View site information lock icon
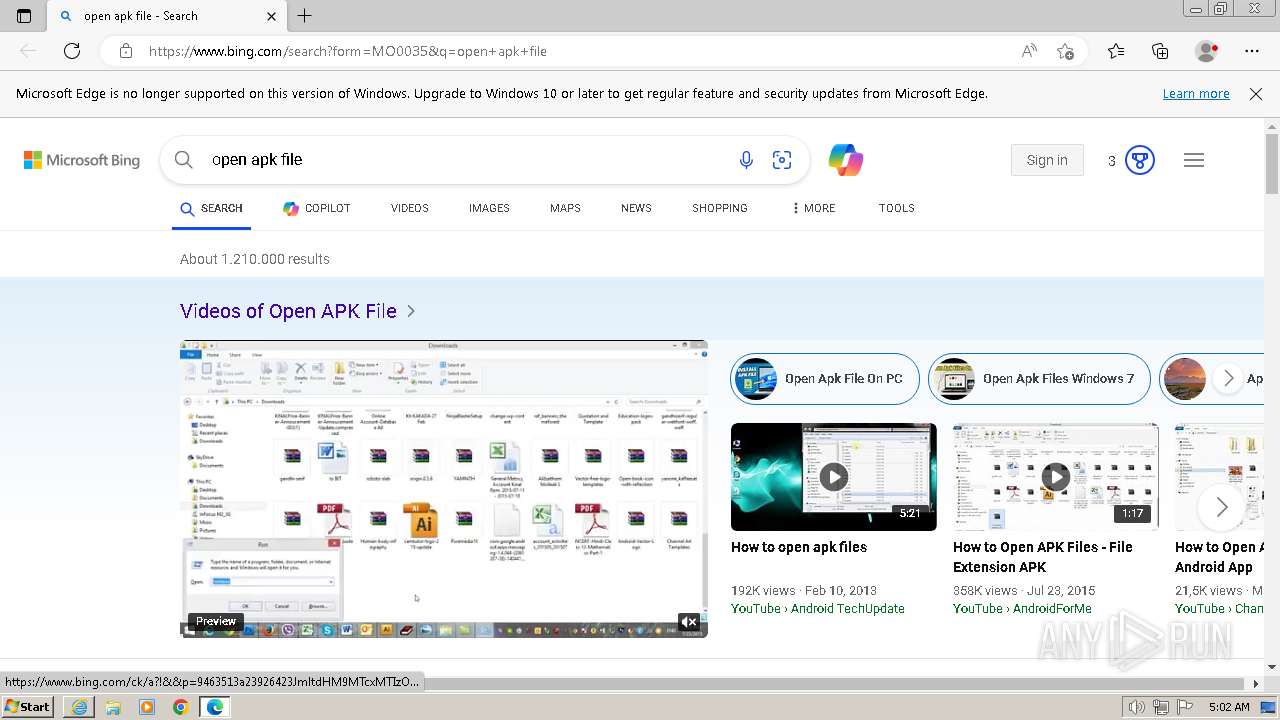This screenshot has width=1280, height=720. [x=125, y=51]
